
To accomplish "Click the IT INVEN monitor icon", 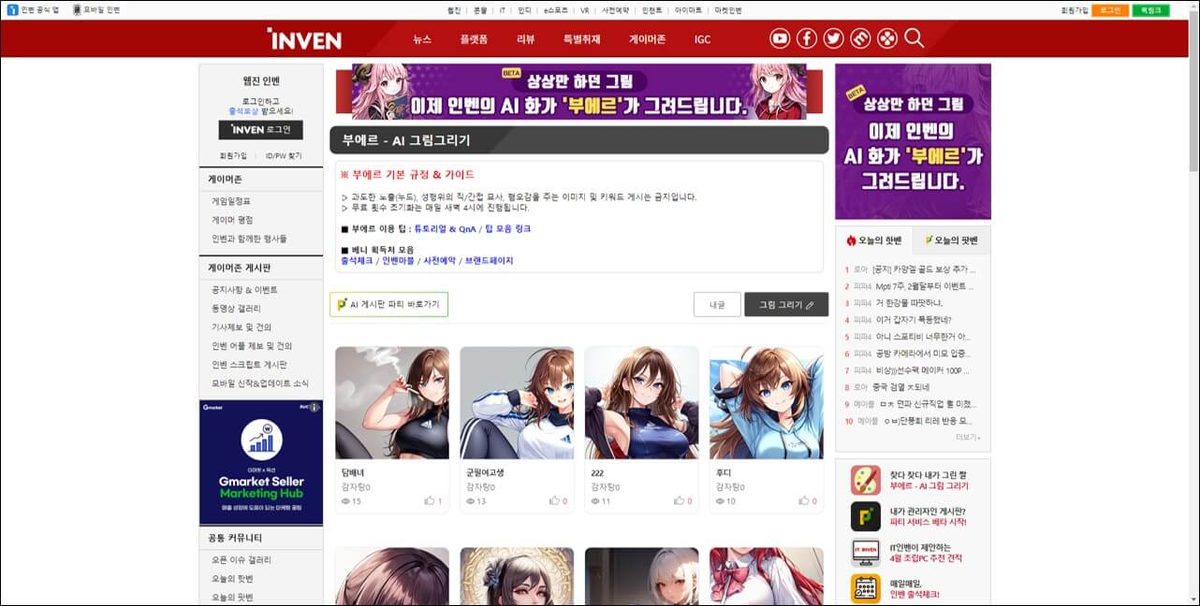I will 865,552.
